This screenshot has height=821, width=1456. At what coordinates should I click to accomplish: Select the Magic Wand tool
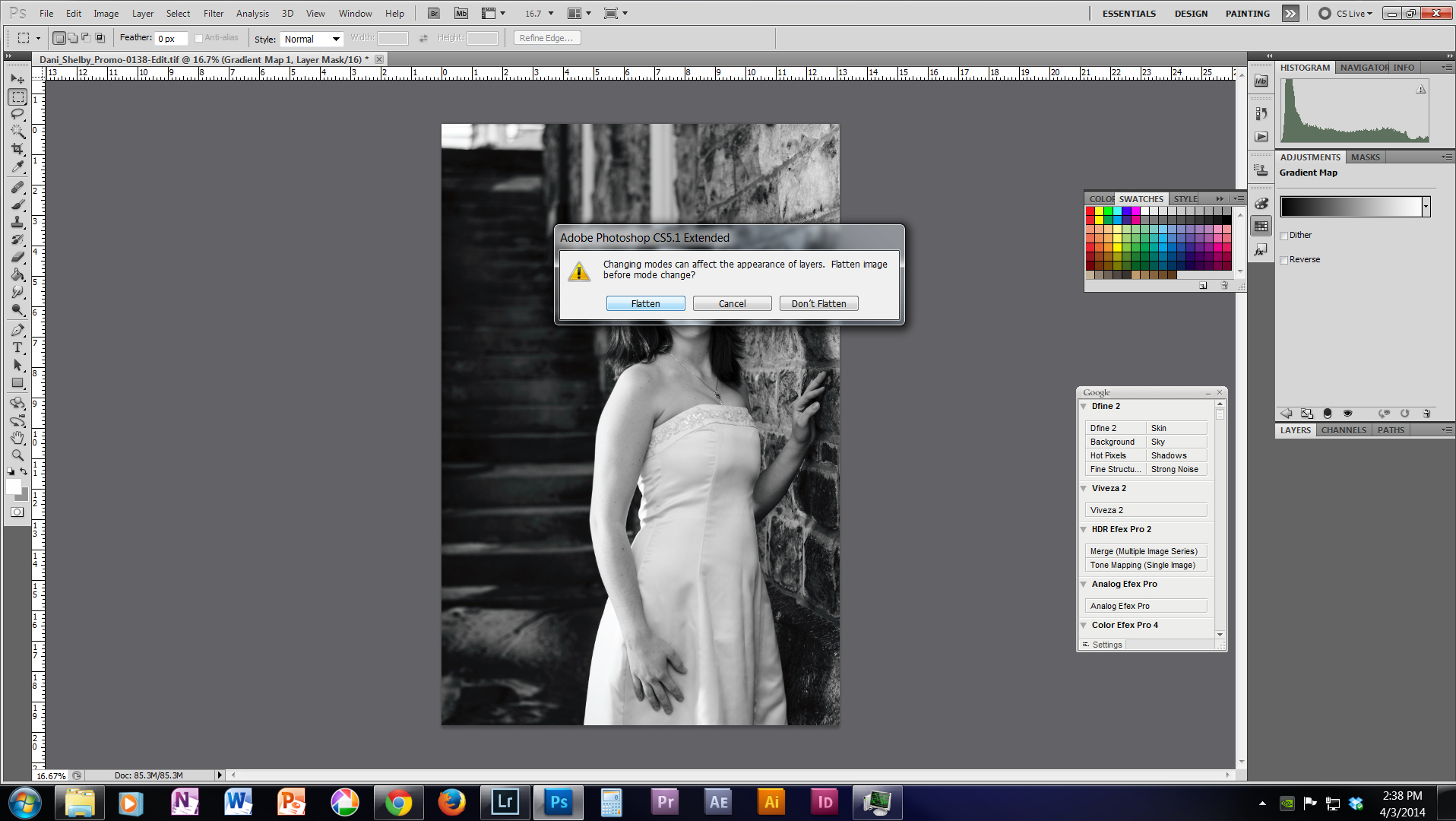pyautogui.click(x=17, y=132)
